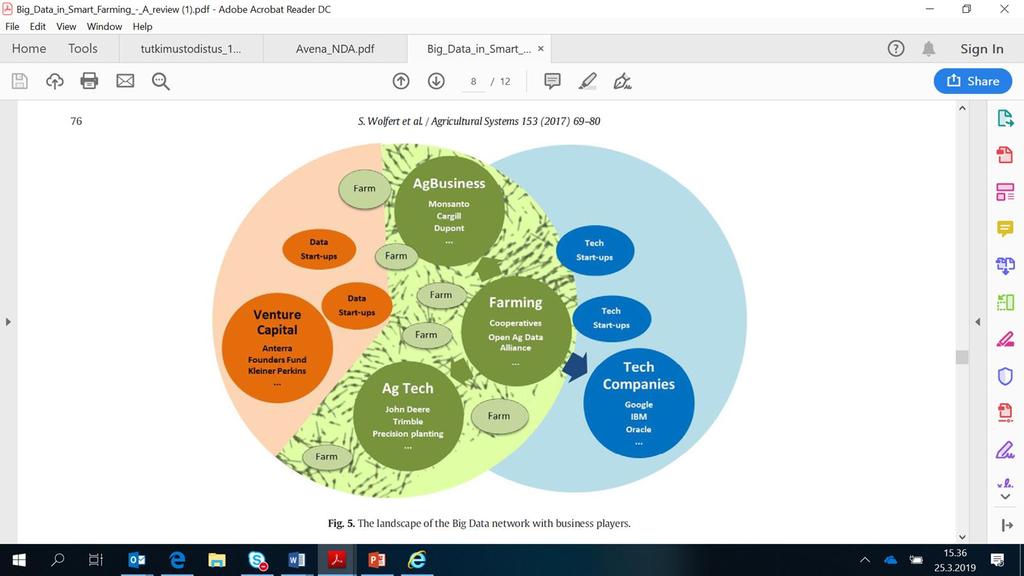This screenshot has width=1024, height=576.
Task: Open Outlook from taskbar
Action: [137, 560]
